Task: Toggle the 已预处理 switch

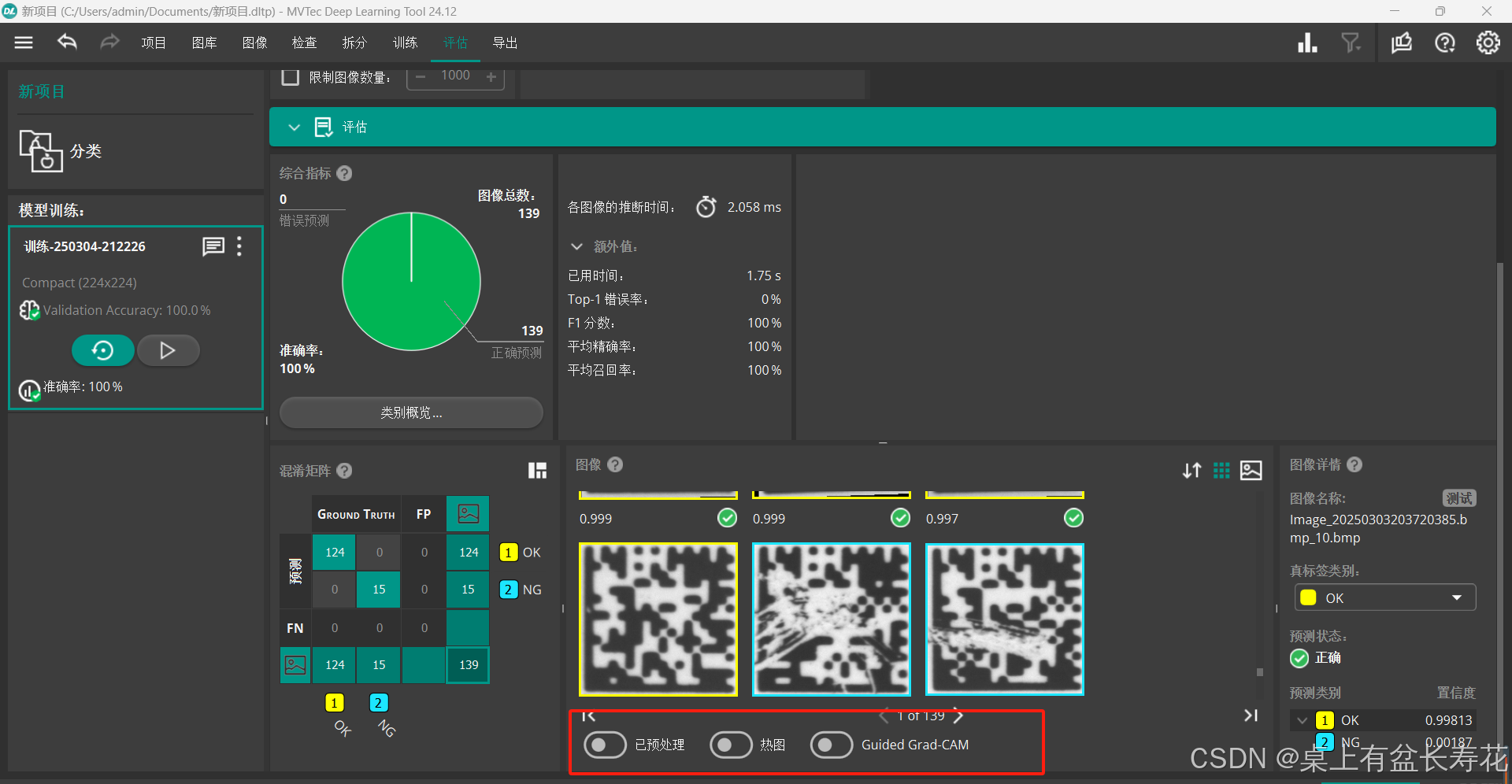Action: [605, 745]
